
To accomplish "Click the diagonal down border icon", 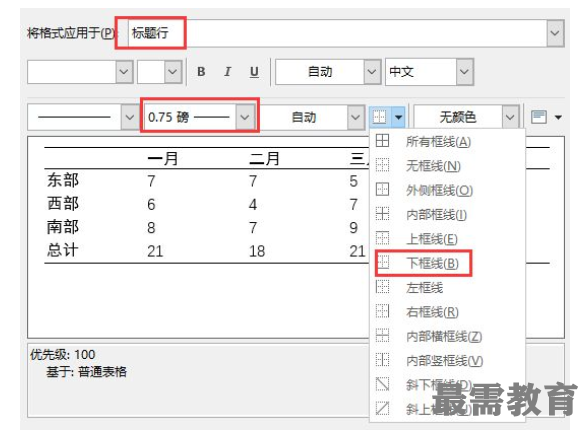I will pos(382,384).
